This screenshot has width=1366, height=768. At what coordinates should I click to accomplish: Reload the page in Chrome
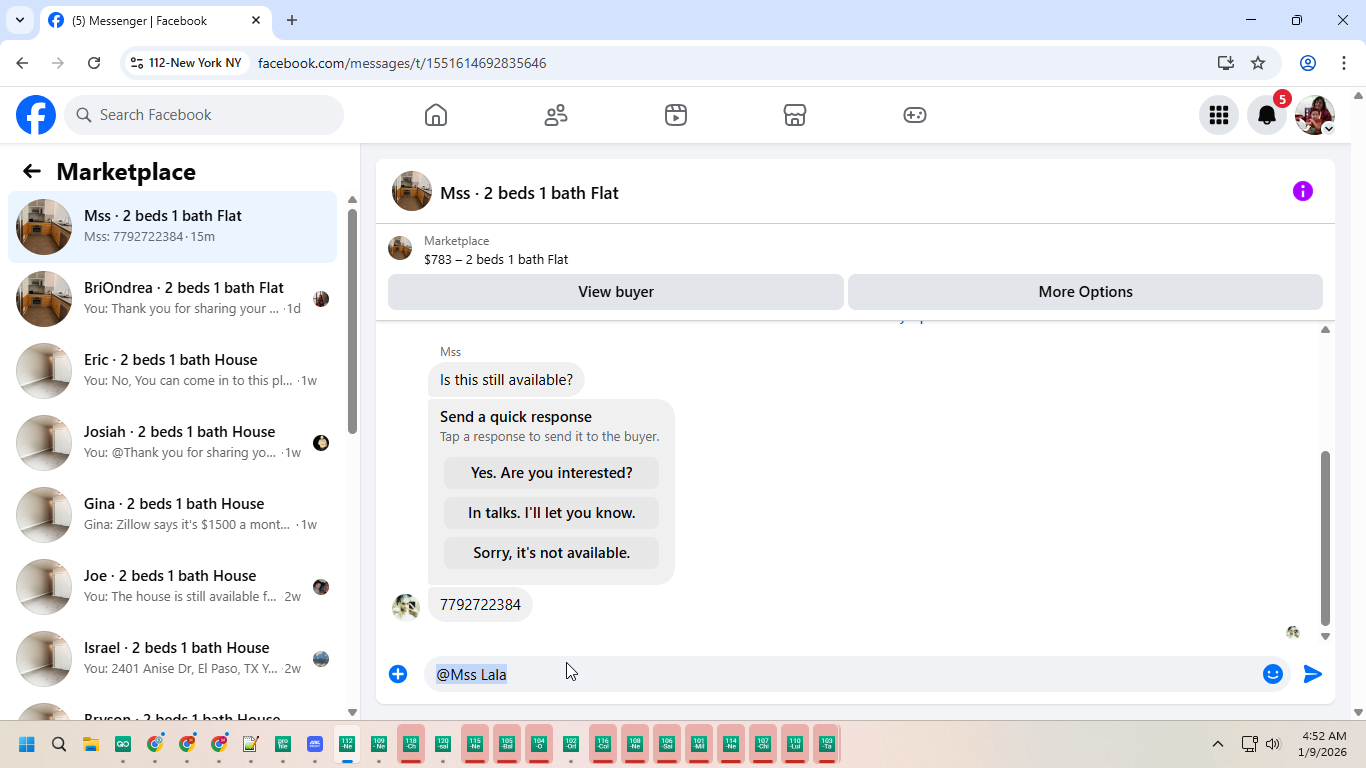tap(94, 63)
